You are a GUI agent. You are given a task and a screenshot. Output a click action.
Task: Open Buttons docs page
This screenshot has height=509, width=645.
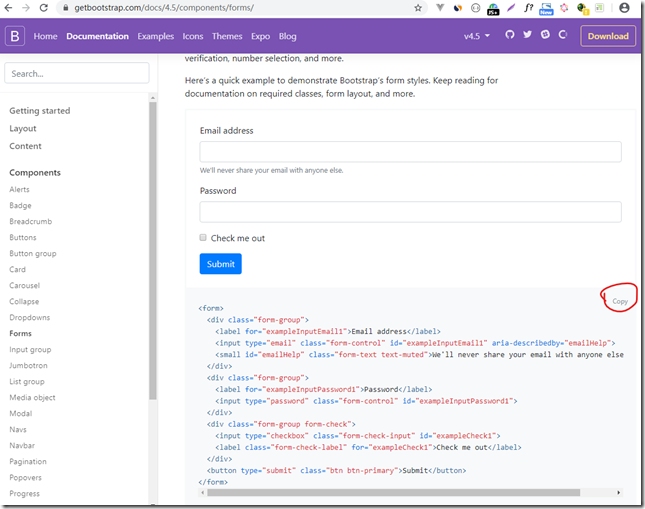(x=23, y=237)
